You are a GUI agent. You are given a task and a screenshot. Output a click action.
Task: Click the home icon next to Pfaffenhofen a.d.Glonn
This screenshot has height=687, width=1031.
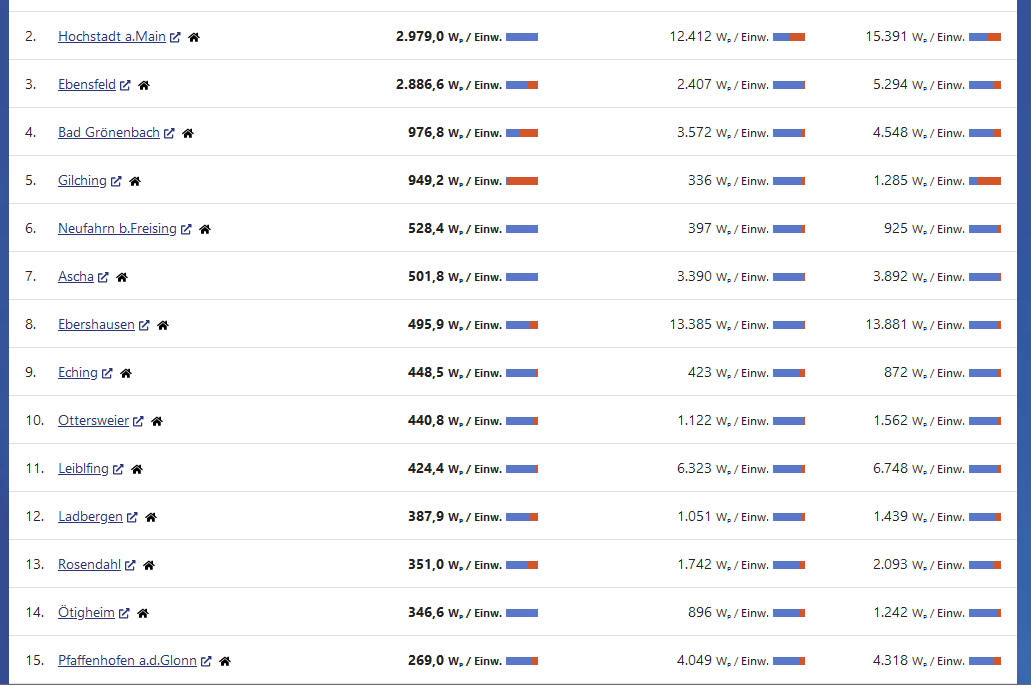(x=225, y=661)
